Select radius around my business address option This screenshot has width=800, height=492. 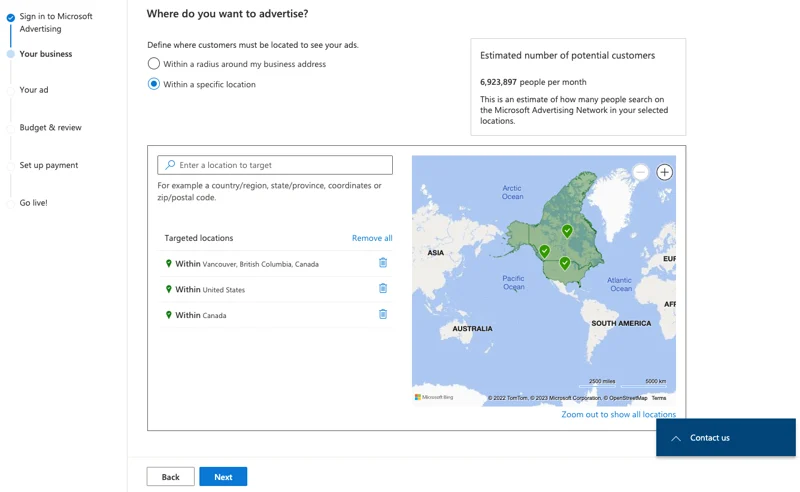[x=154, y=64]
